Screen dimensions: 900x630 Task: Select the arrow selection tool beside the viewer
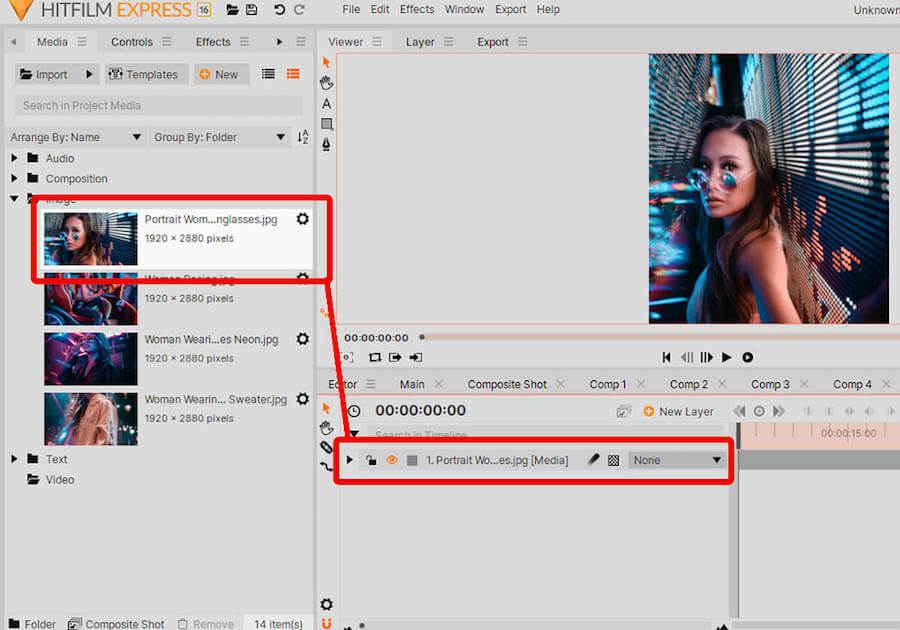325,62
